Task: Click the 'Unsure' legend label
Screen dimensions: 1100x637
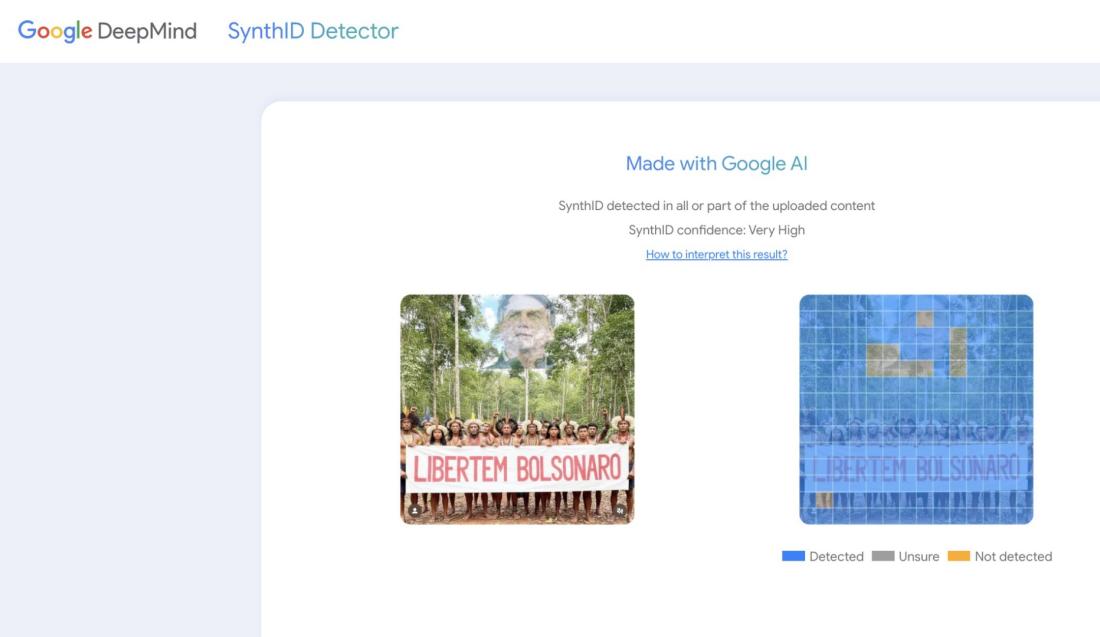Action: pyautogui.click(x=918, y=557)
